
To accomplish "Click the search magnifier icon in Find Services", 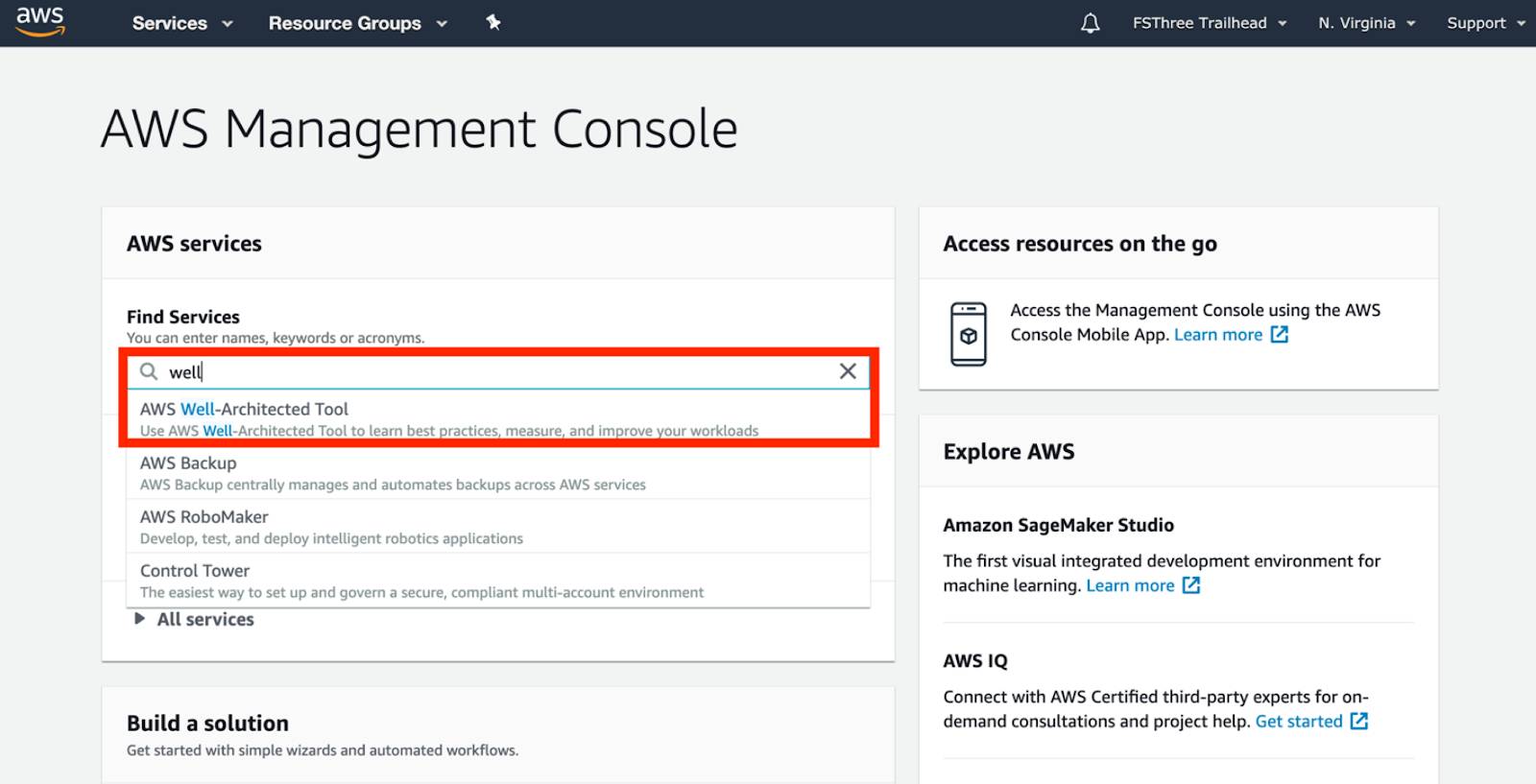I will (x=149, y=371).
